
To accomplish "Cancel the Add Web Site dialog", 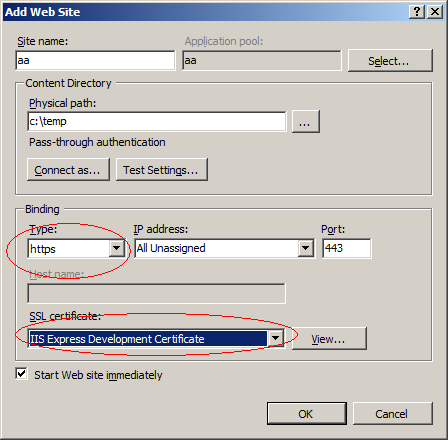I will 393,413.
